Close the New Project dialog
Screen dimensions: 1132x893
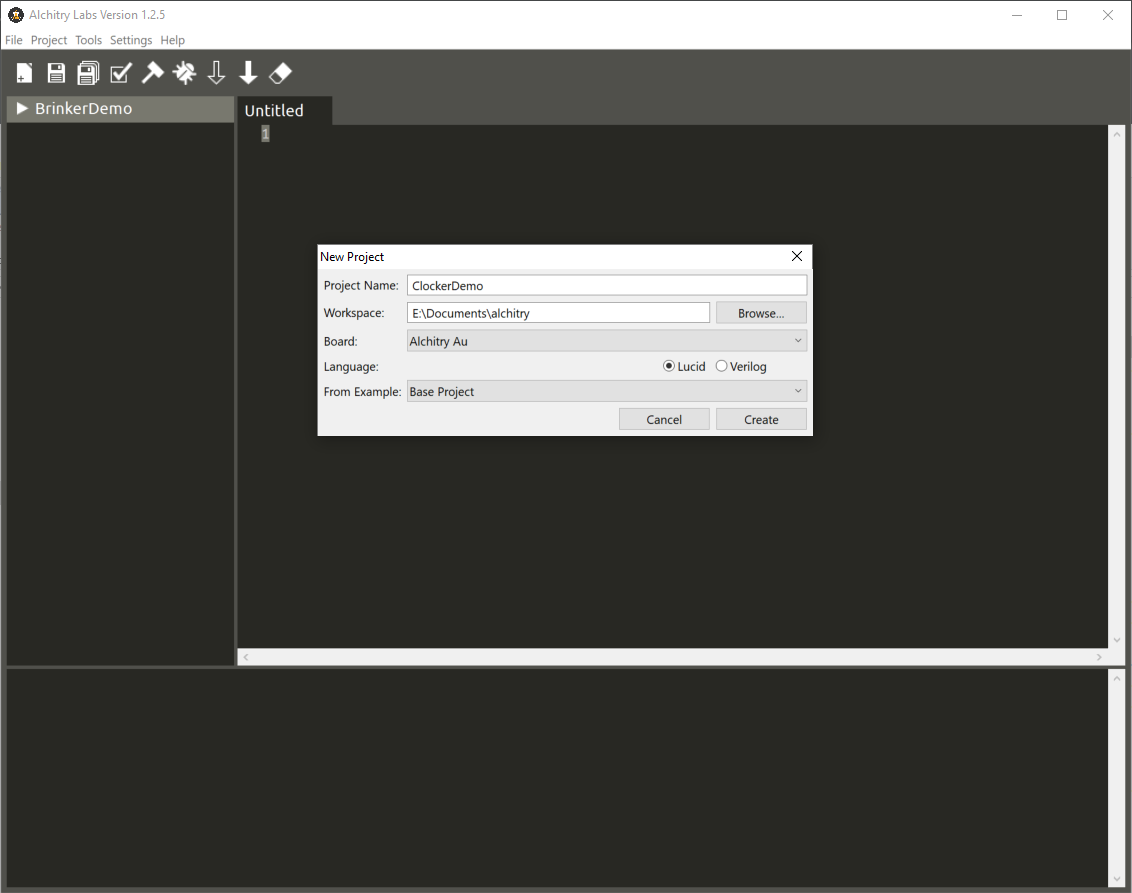point(796,256)
